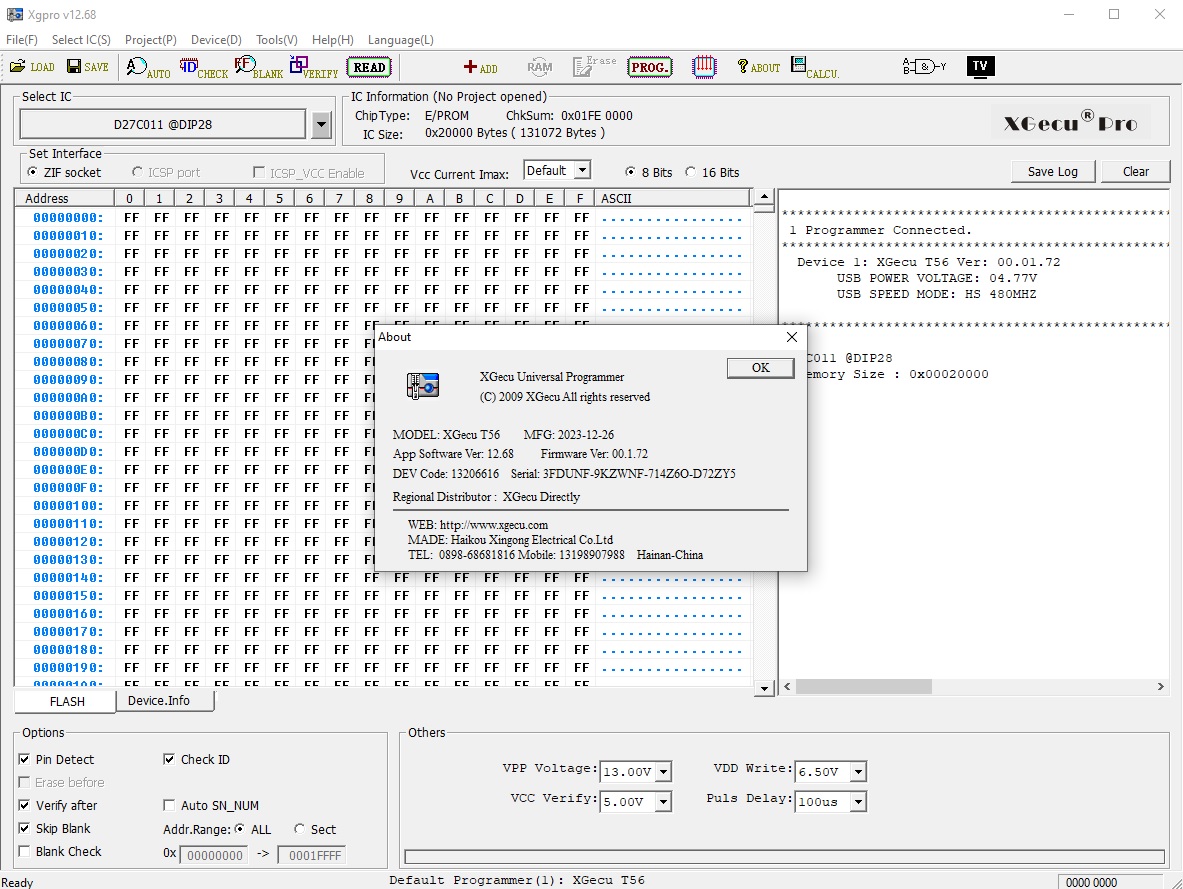Start VERIFY from the toolbar
The image size is (1183, 889).
point(314,68)
